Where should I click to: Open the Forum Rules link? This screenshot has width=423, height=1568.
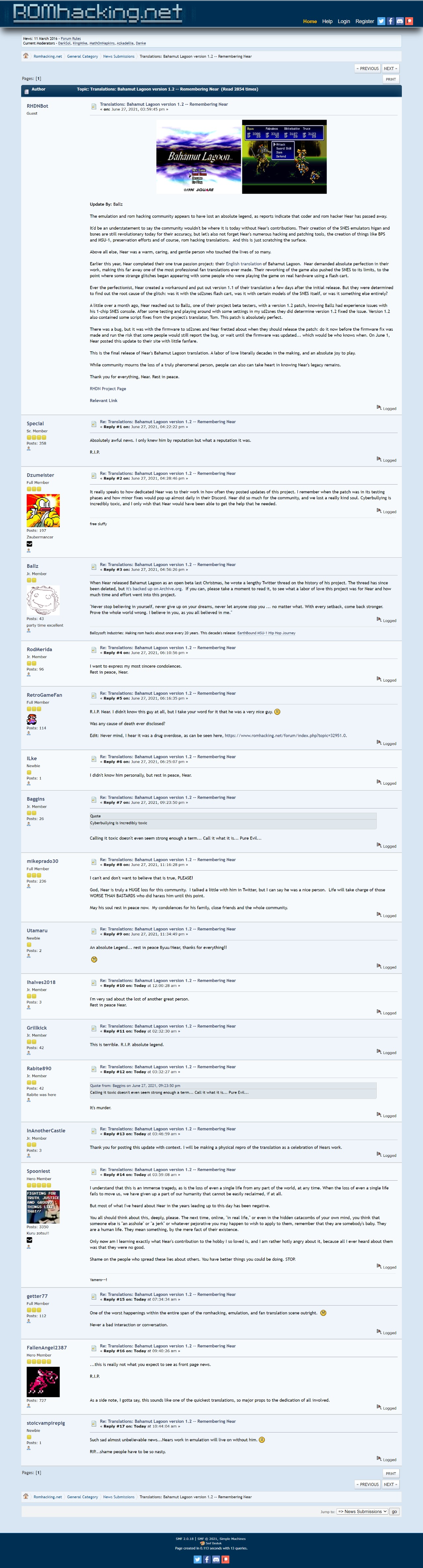[x=71, y=38]
